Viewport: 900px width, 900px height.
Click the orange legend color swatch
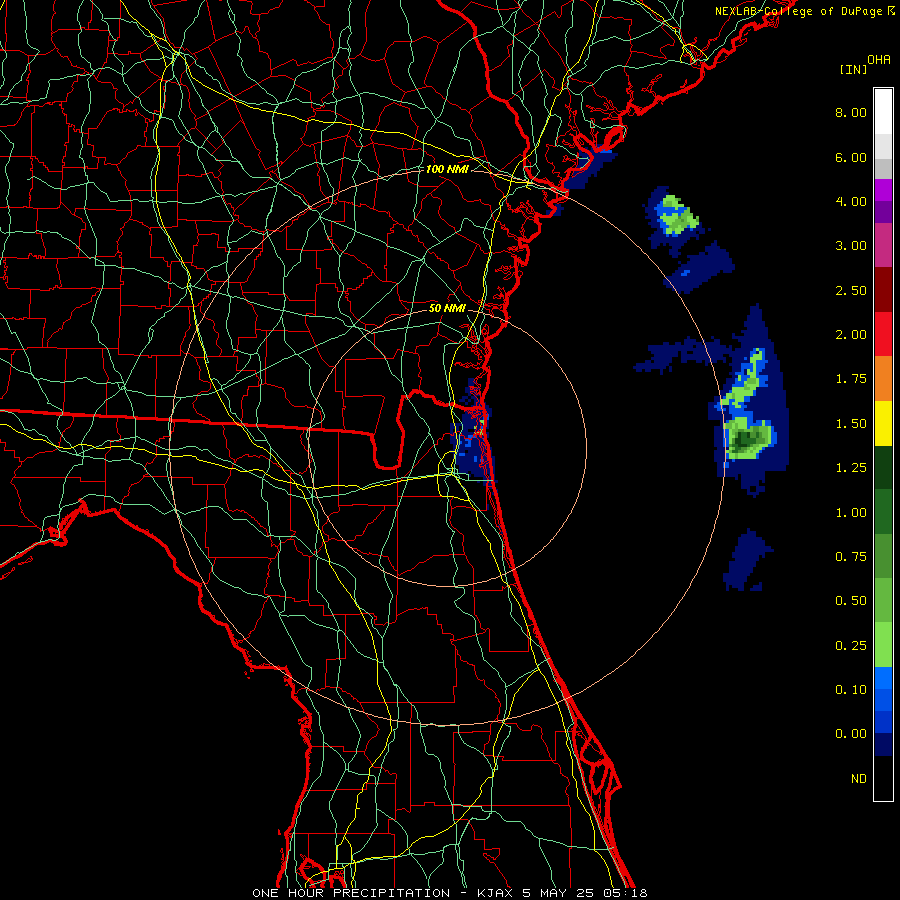pyautogui.click(x=883, y=379)
